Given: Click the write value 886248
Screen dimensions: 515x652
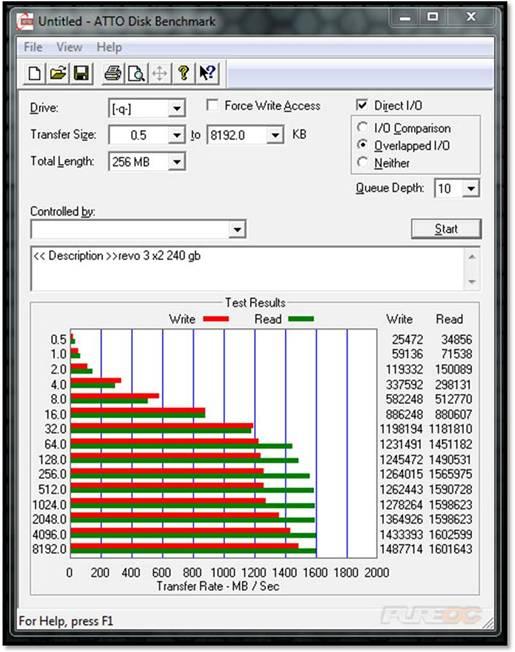Looking at the screenshot, I should (x=404, y=414).
